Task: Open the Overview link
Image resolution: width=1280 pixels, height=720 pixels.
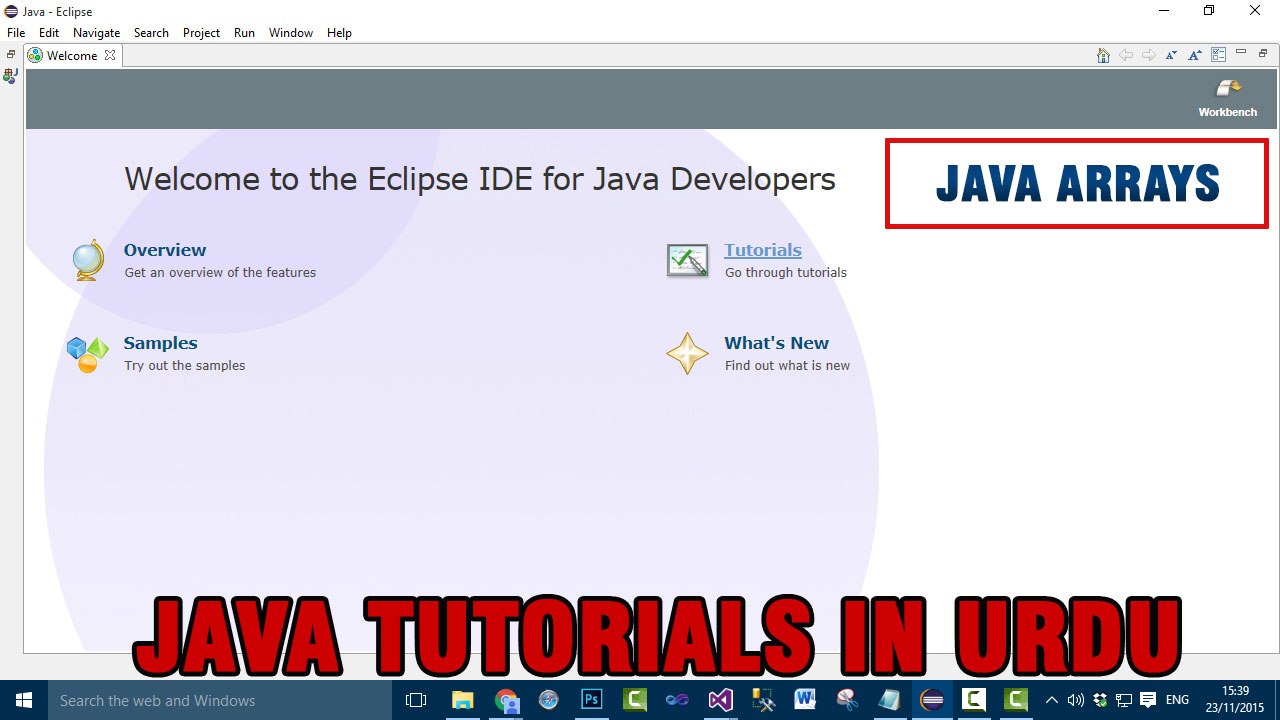Action: (x=165, y=250)
